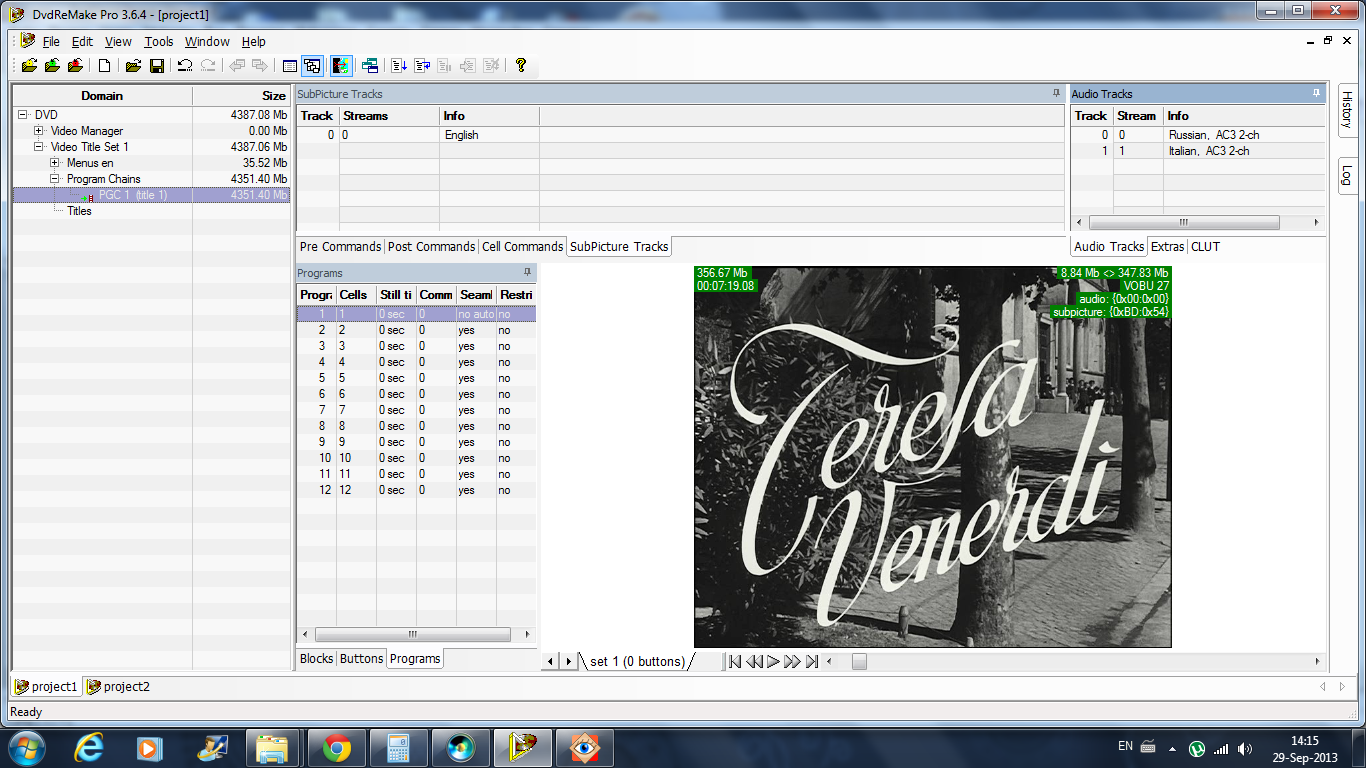Collapse the Video Title Set 1 node
Screen dimensions: 1366x768
point(39,147)
